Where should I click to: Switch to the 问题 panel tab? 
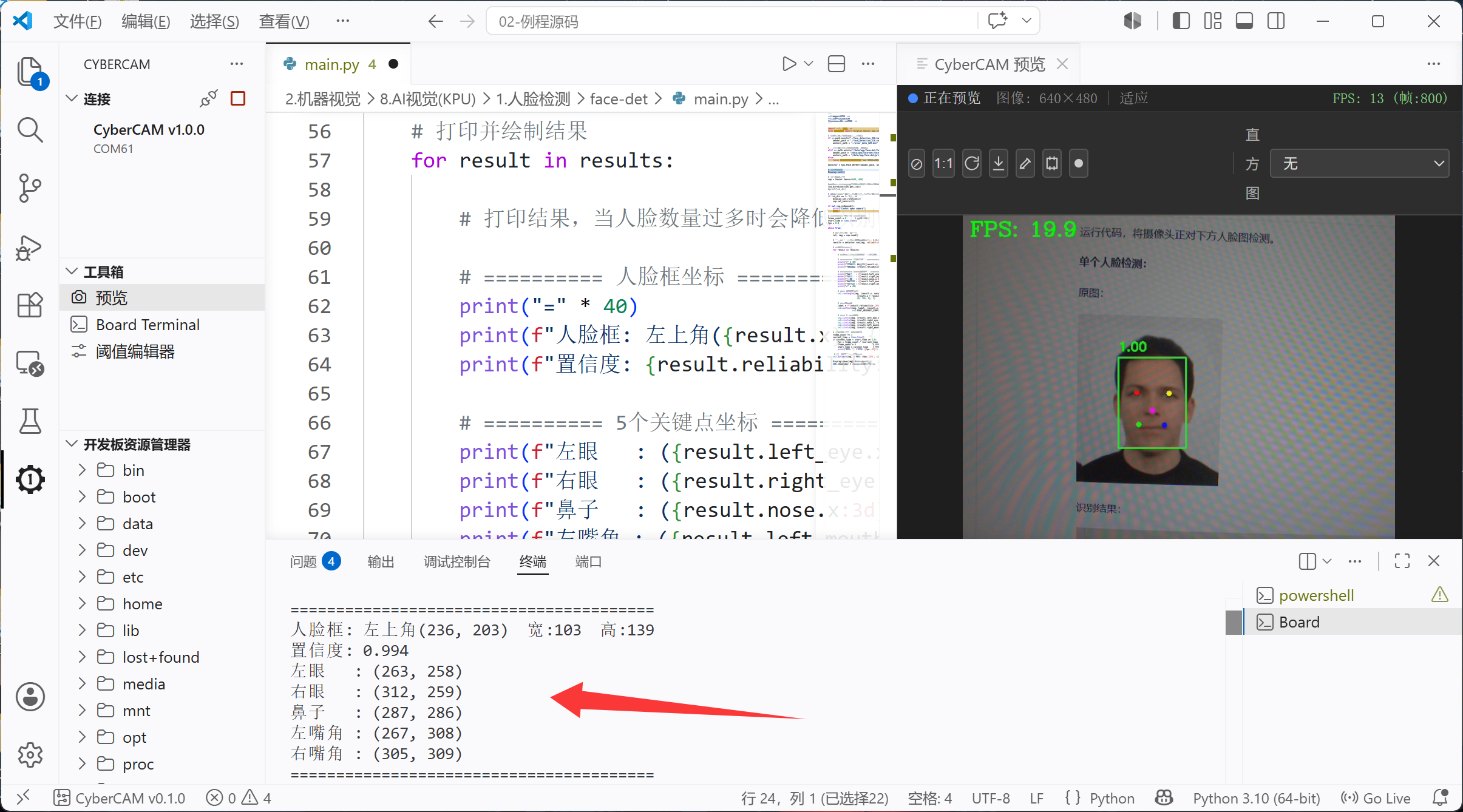pos(314,561)
